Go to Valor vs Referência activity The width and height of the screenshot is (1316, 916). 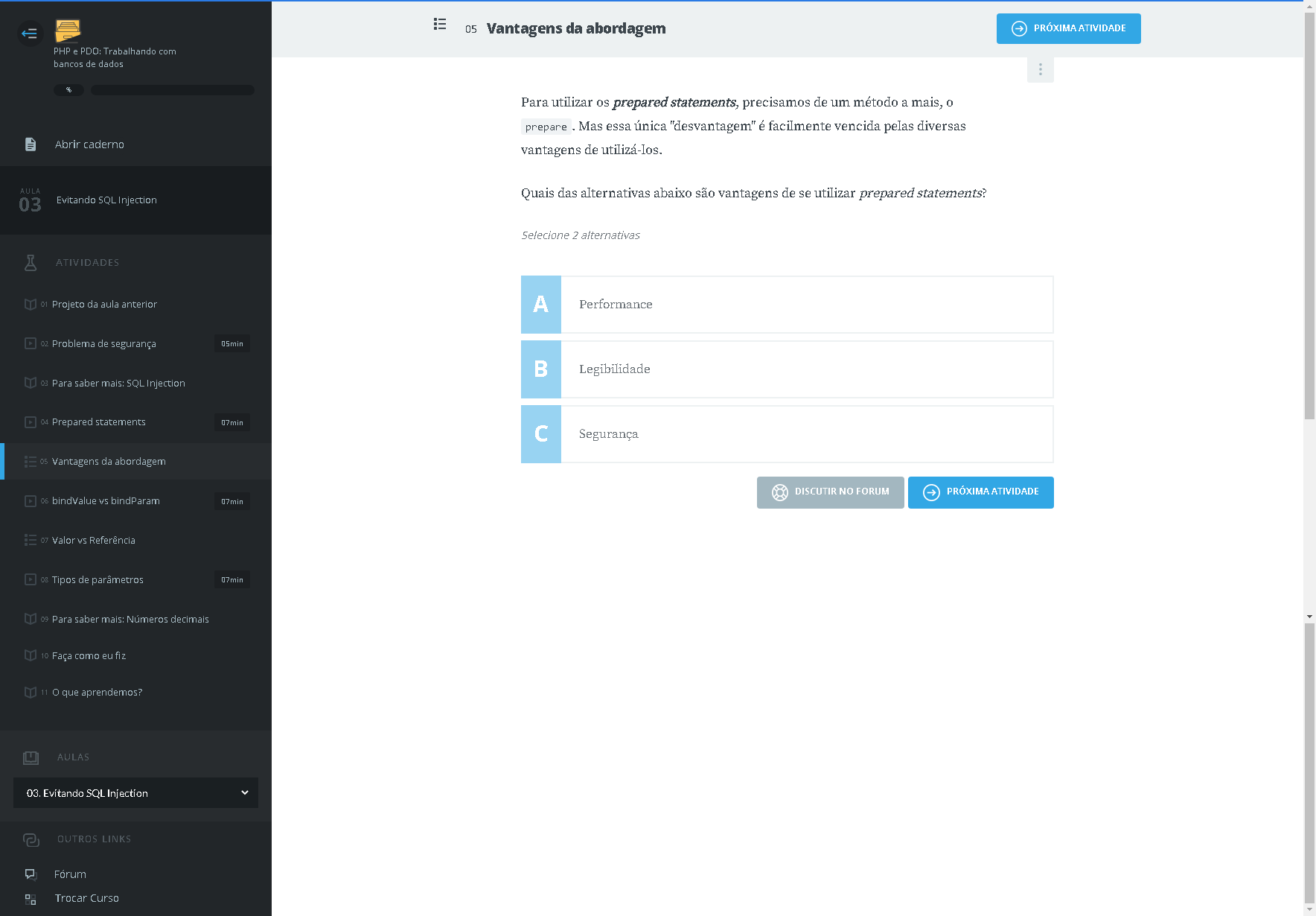pyautogui.click(x=94, y=541)
